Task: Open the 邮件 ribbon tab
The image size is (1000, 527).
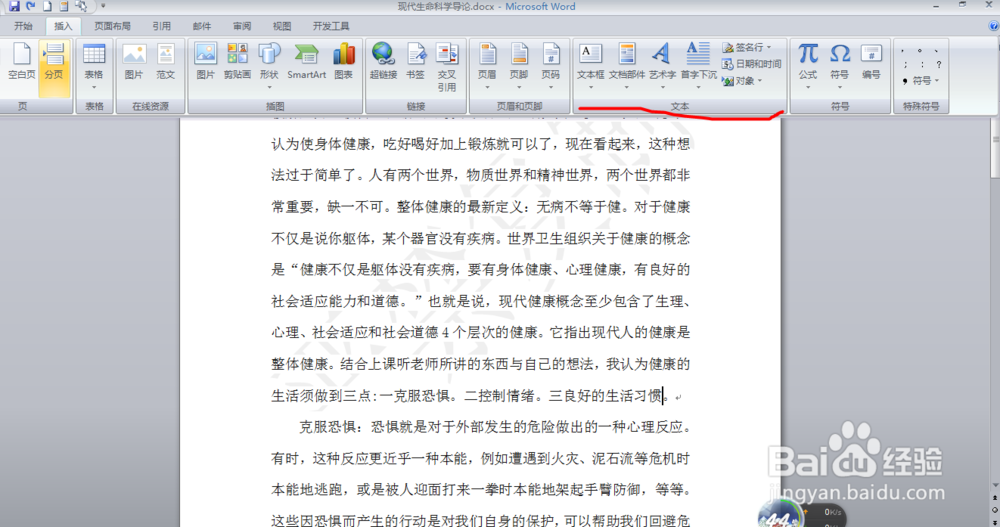Action: point(202,26)
